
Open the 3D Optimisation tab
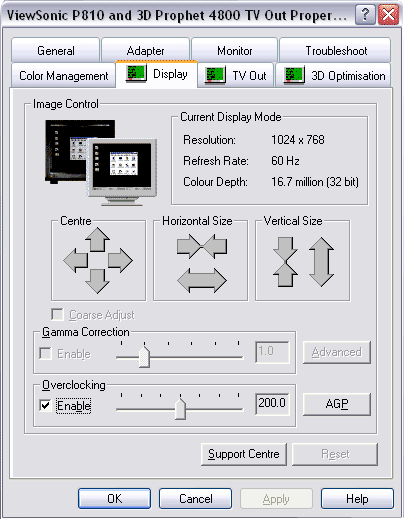[333, 76]
